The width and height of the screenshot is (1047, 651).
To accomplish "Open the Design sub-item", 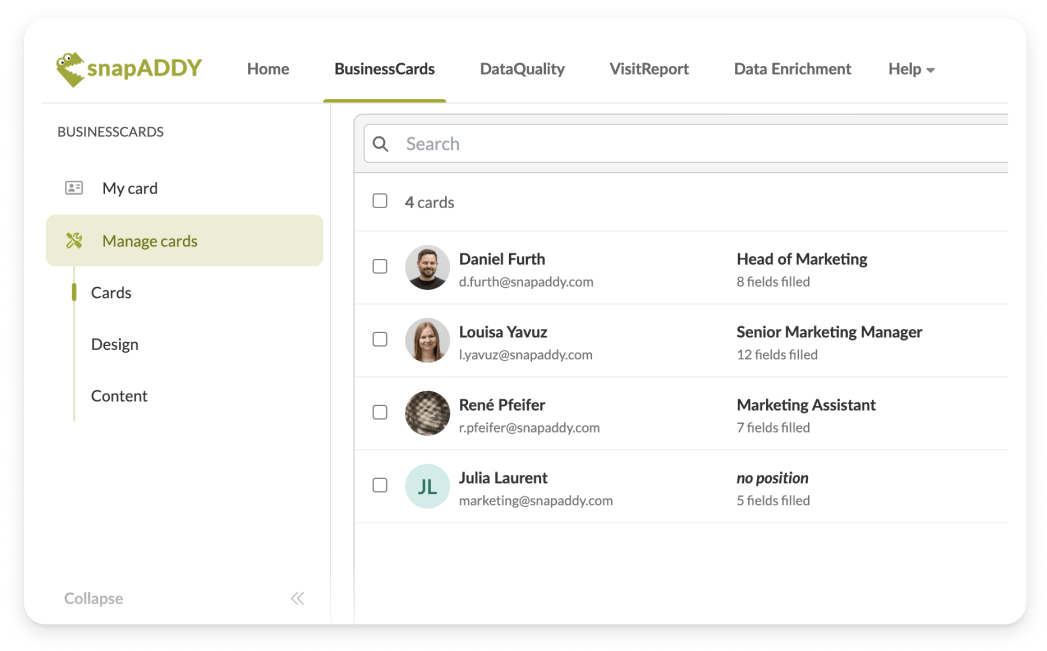I will [115, 345].
